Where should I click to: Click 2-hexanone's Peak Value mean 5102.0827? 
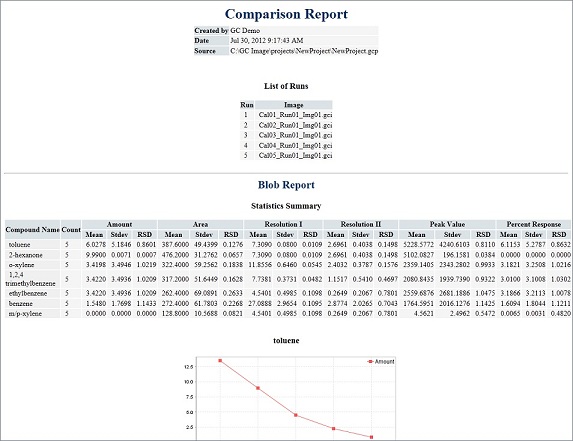click(418, 255)
